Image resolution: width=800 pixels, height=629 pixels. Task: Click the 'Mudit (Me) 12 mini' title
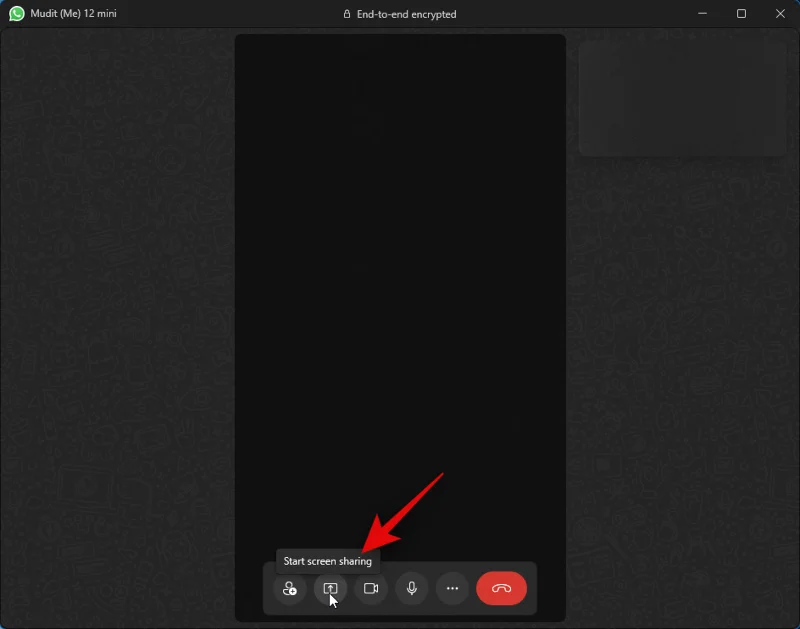click(73, 13)
